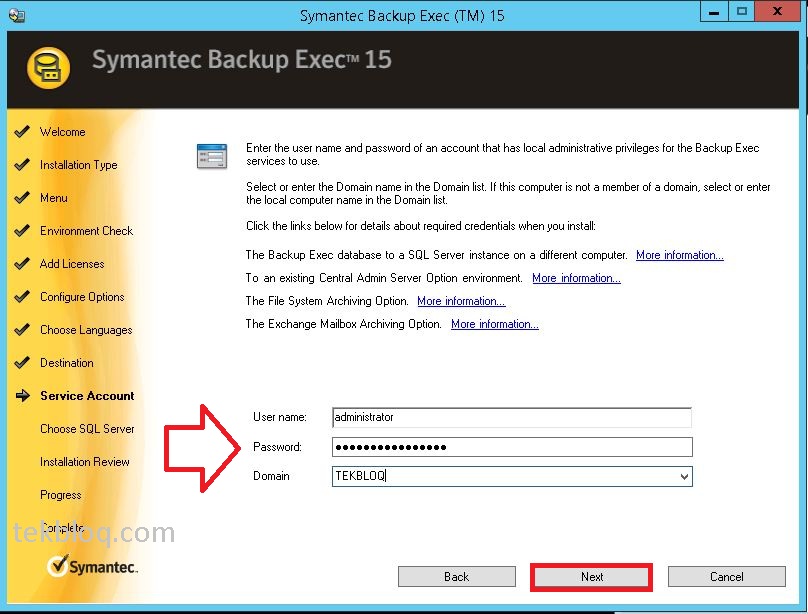
Task: Click the 'Symantec Backup Exec (TM) 15' window title
Action: pyautogui.click(x=402, y=16)
